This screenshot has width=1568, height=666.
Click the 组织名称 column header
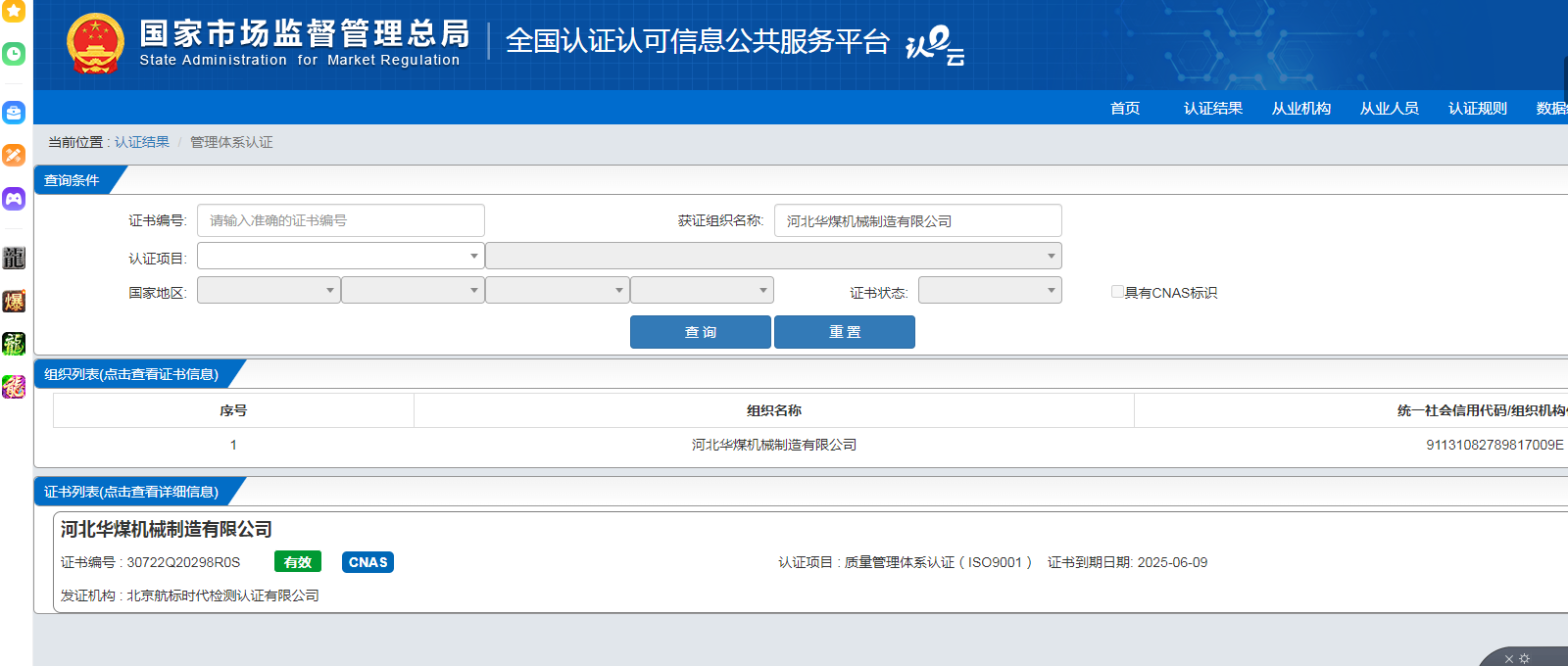point(774,410)
